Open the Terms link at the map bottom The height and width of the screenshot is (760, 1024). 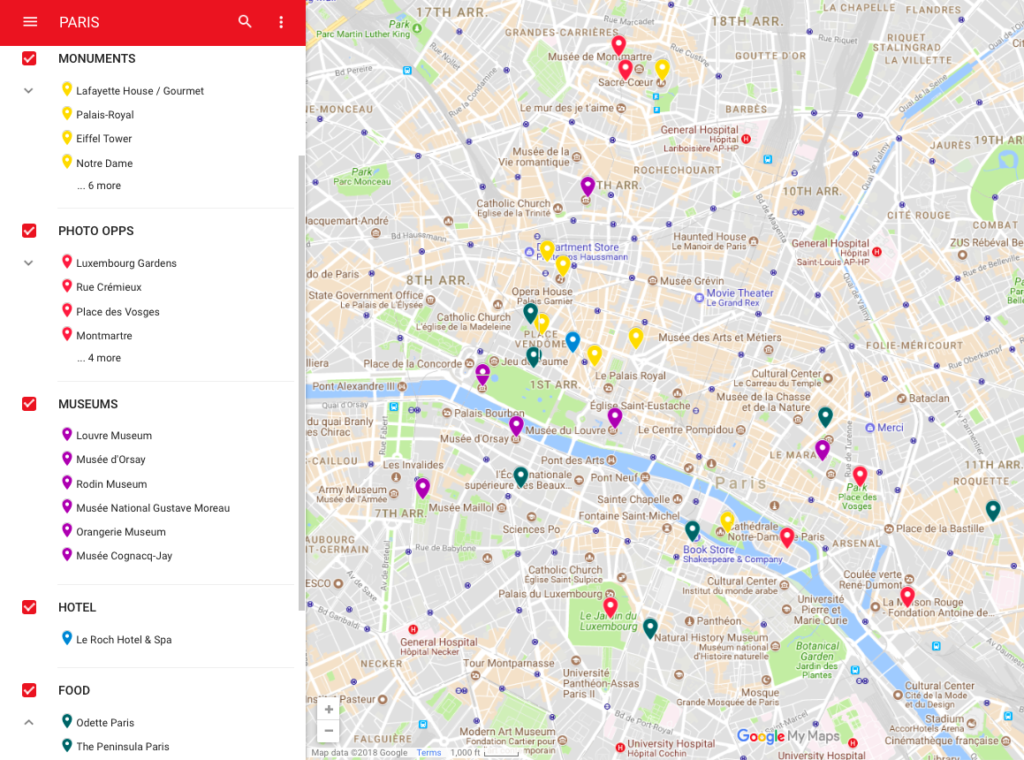[x=428, y=752]
